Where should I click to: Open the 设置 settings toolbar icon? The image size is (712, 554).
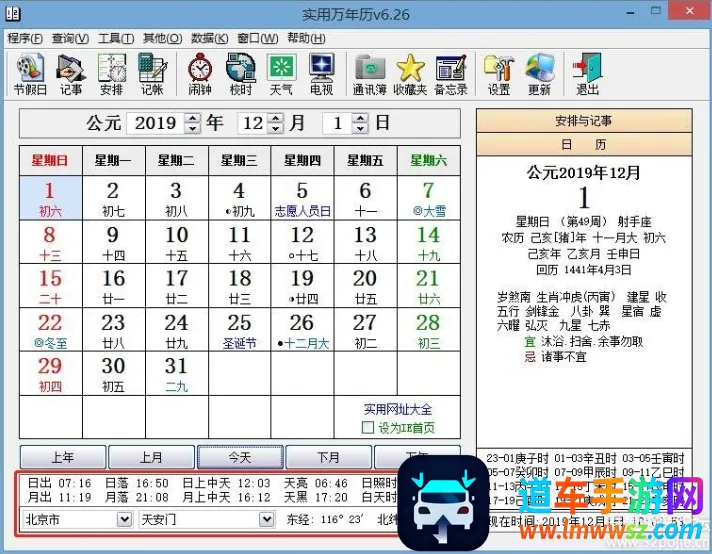point(498,74)
